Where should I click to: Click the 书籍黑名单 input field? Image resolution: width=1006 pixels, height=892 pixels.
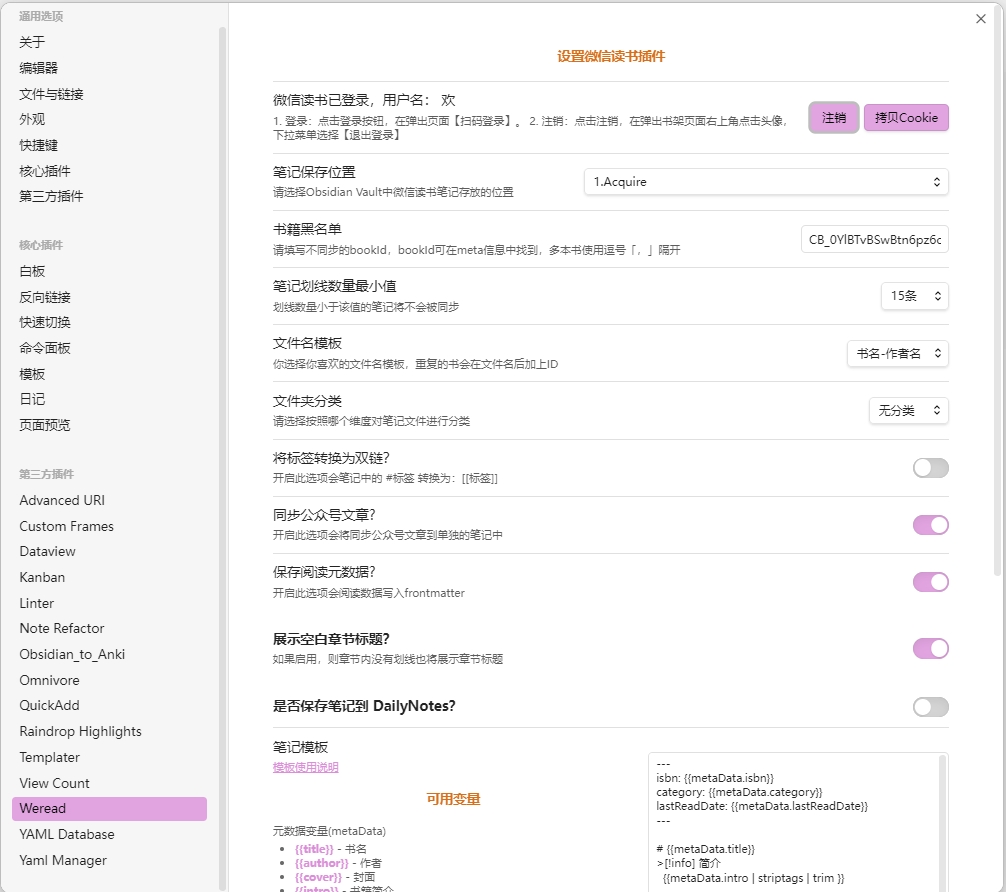875,239
